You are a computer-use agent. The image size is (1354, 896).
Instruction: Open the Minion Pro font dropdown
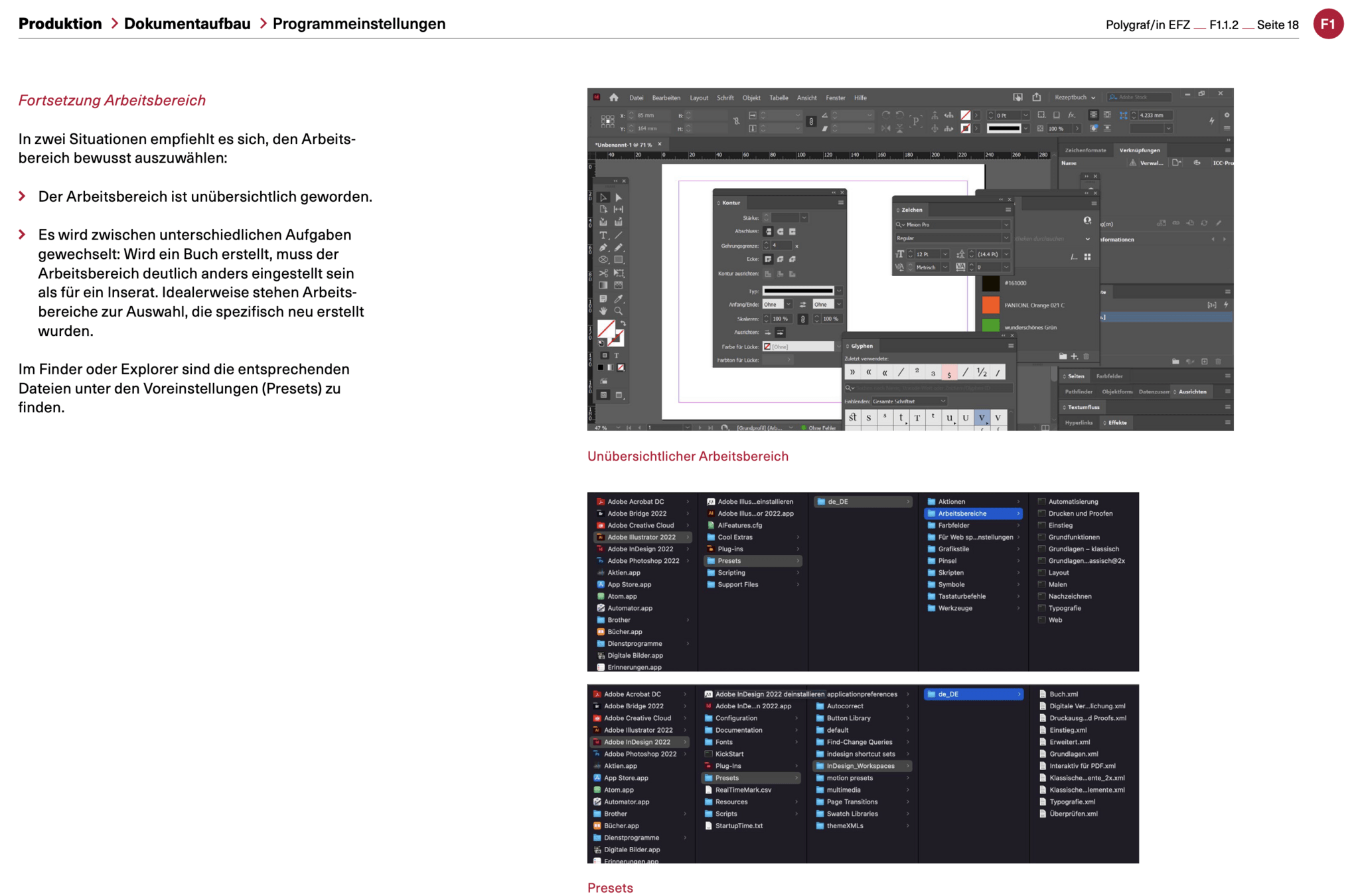coord(1006,225)
